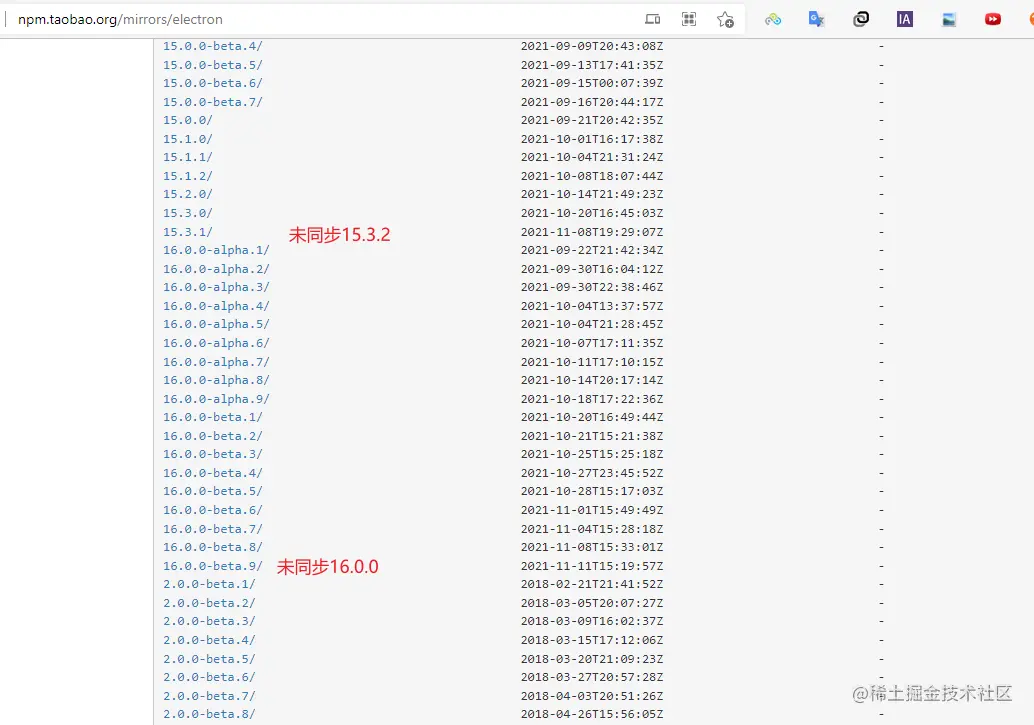This screenshot has height=725, width=1034.
Task: Open the 16.0.0-alpha.4/ folder
Action: (x=216, y=306)
